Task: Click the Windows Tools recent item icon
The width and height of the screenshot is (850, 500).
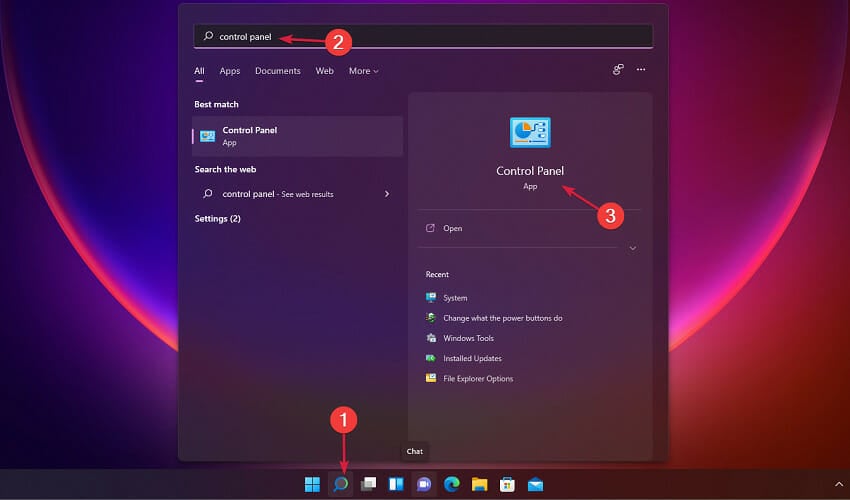Action: pyautogui.click(x=431, y=338)
